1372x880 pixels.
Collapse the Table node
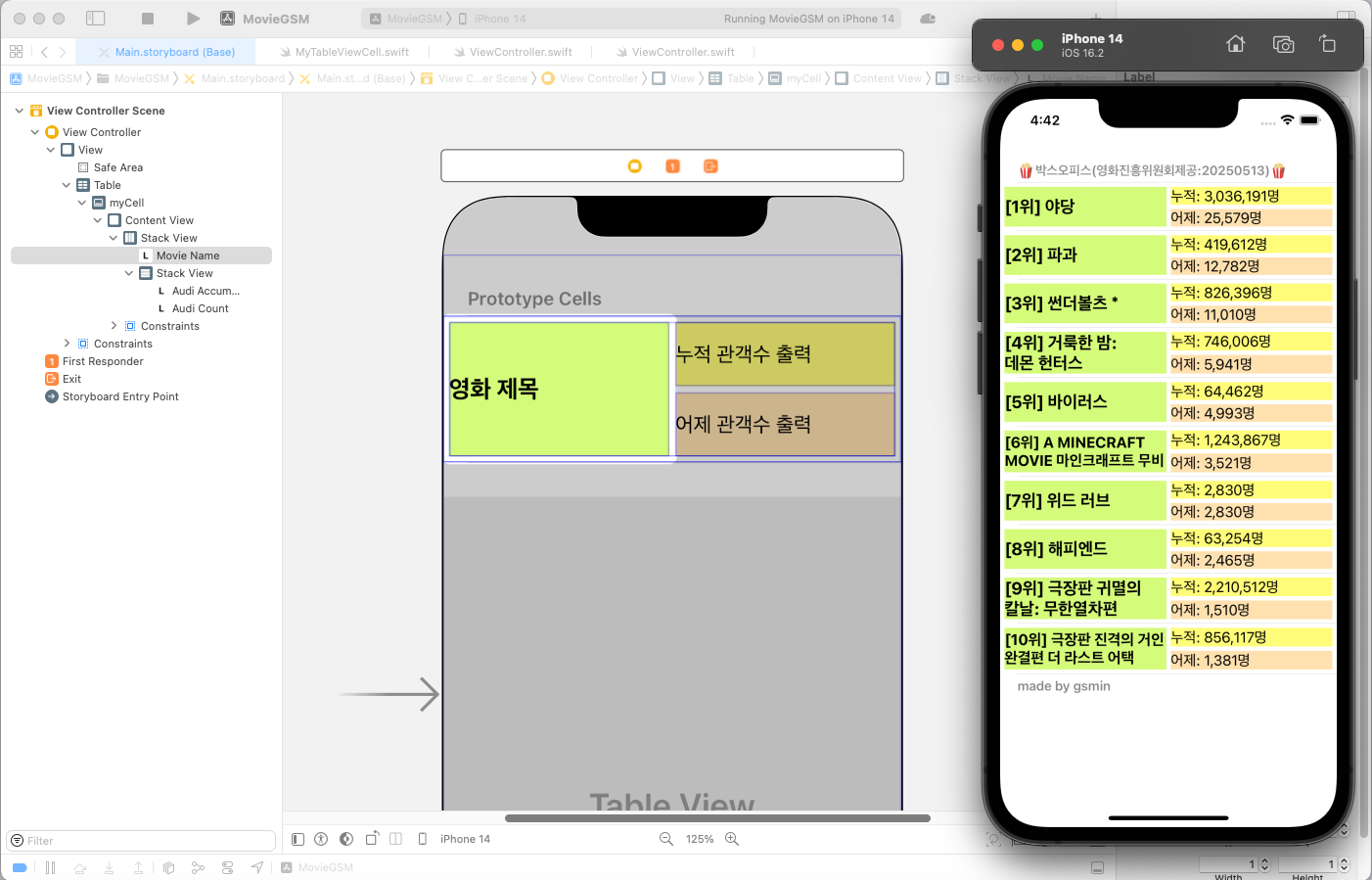click(67, 185)
